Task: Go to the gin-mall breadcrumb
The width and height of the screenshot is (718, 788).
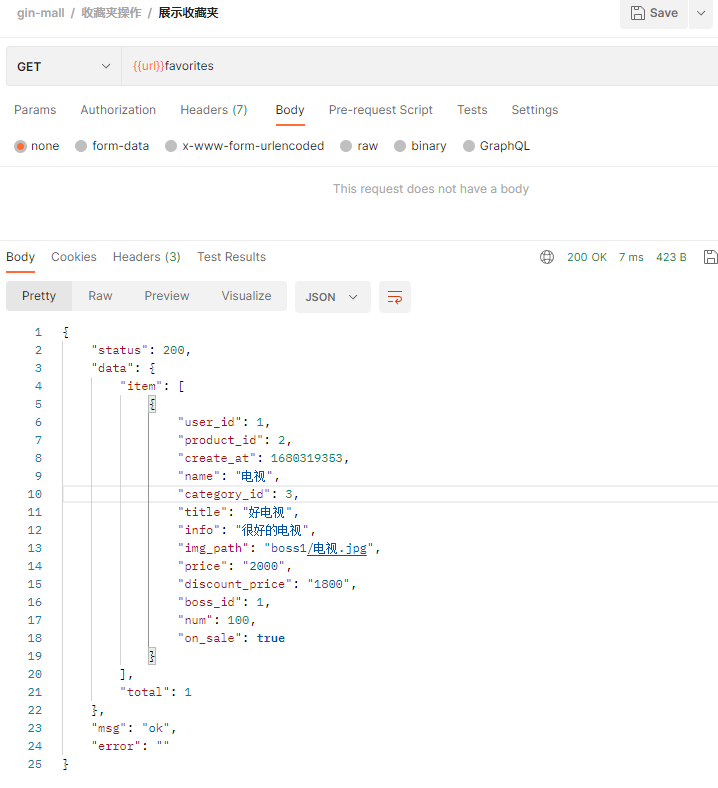Action: point(41,13)
